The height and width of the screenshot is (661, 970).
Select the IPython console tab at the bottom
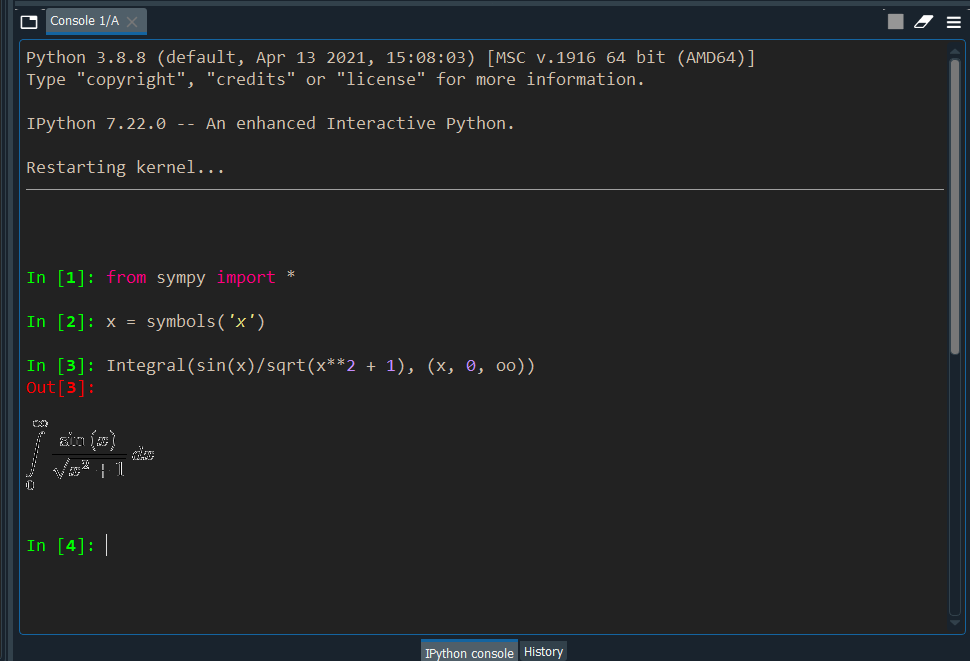pos(469,651)
